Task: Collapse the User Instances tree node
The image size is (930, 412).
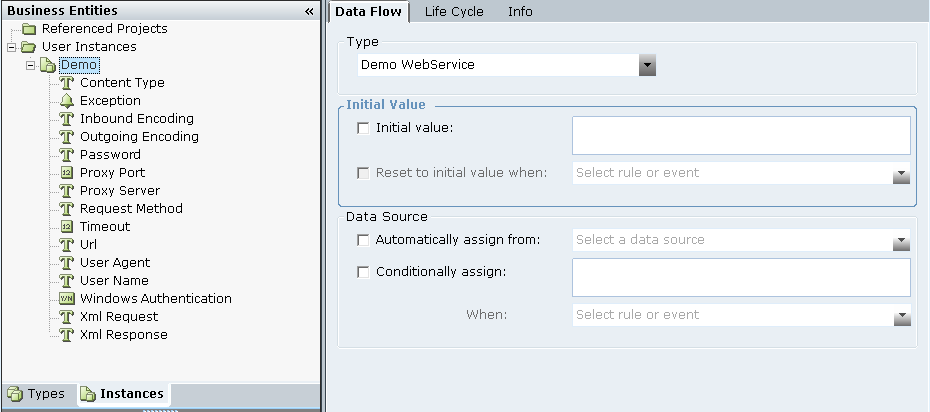Action: pyautogui.click(x=12, y=47)
